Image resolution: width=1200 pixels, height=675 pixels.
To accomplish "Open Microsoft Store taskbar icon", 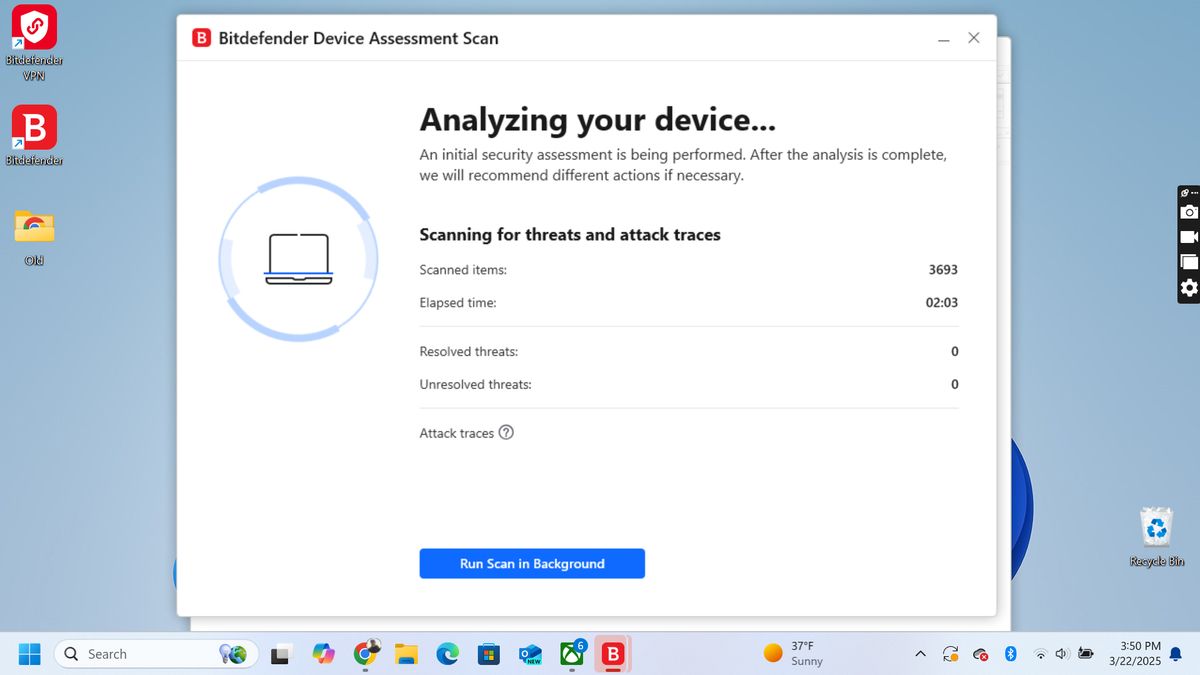I will tap(488, 654).
